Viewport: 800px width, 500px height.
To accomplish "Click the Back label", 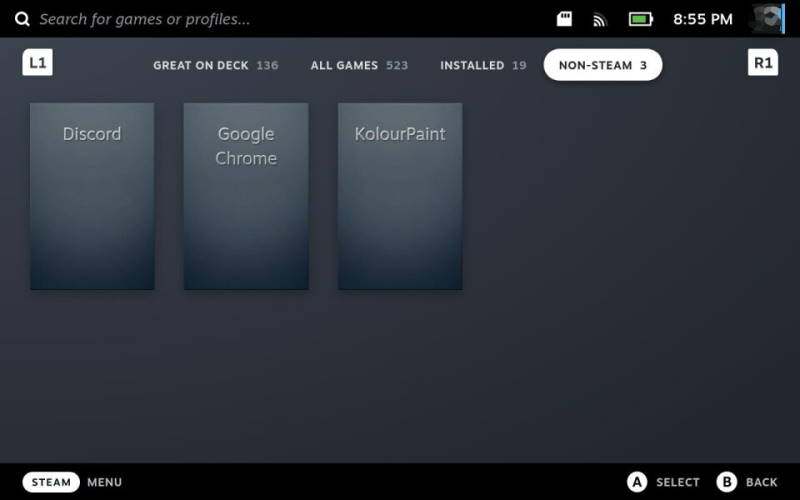I will pos(761,482).
